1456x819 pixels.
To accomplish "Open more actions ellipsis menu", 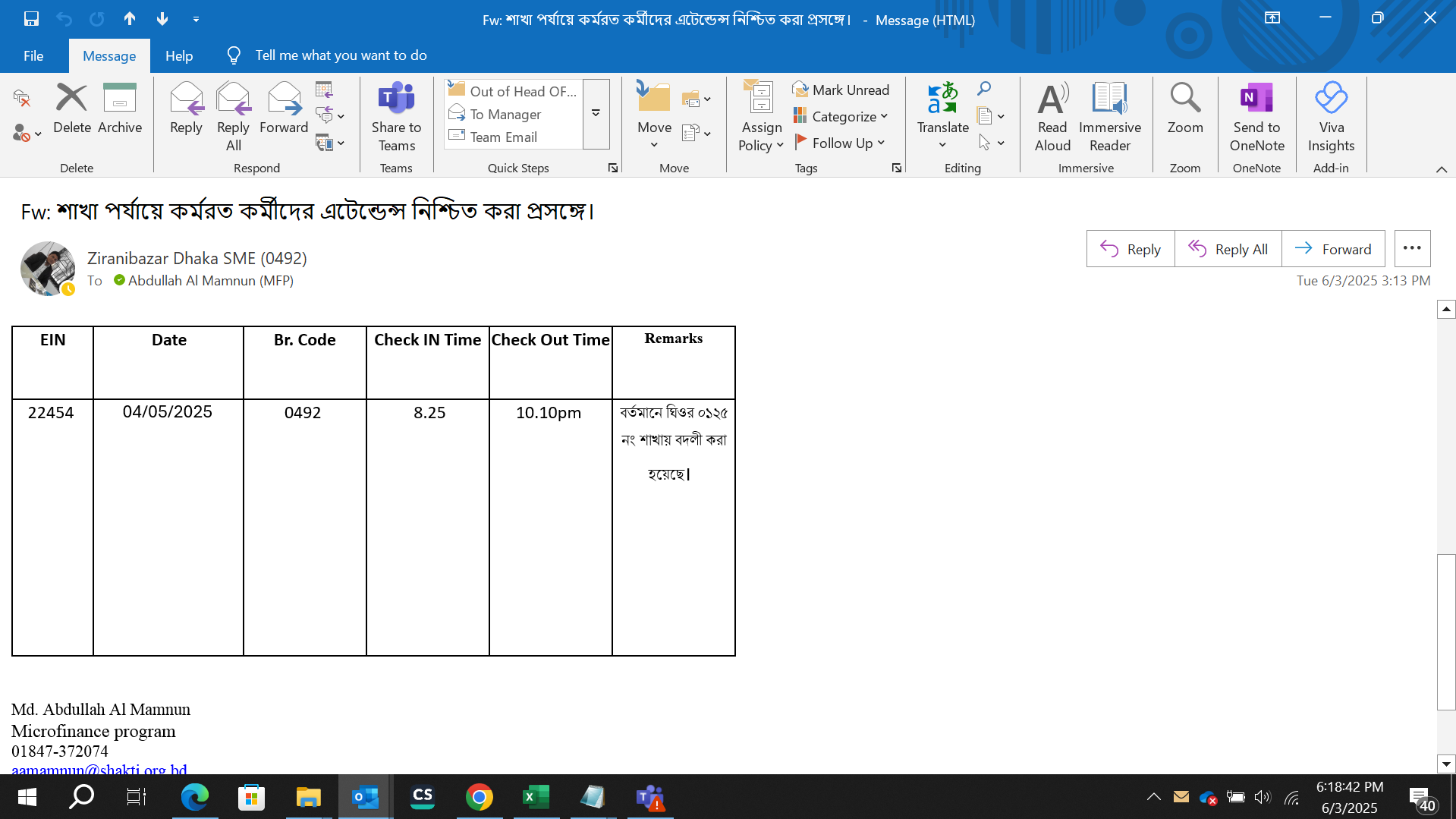I will point(1412,248).
